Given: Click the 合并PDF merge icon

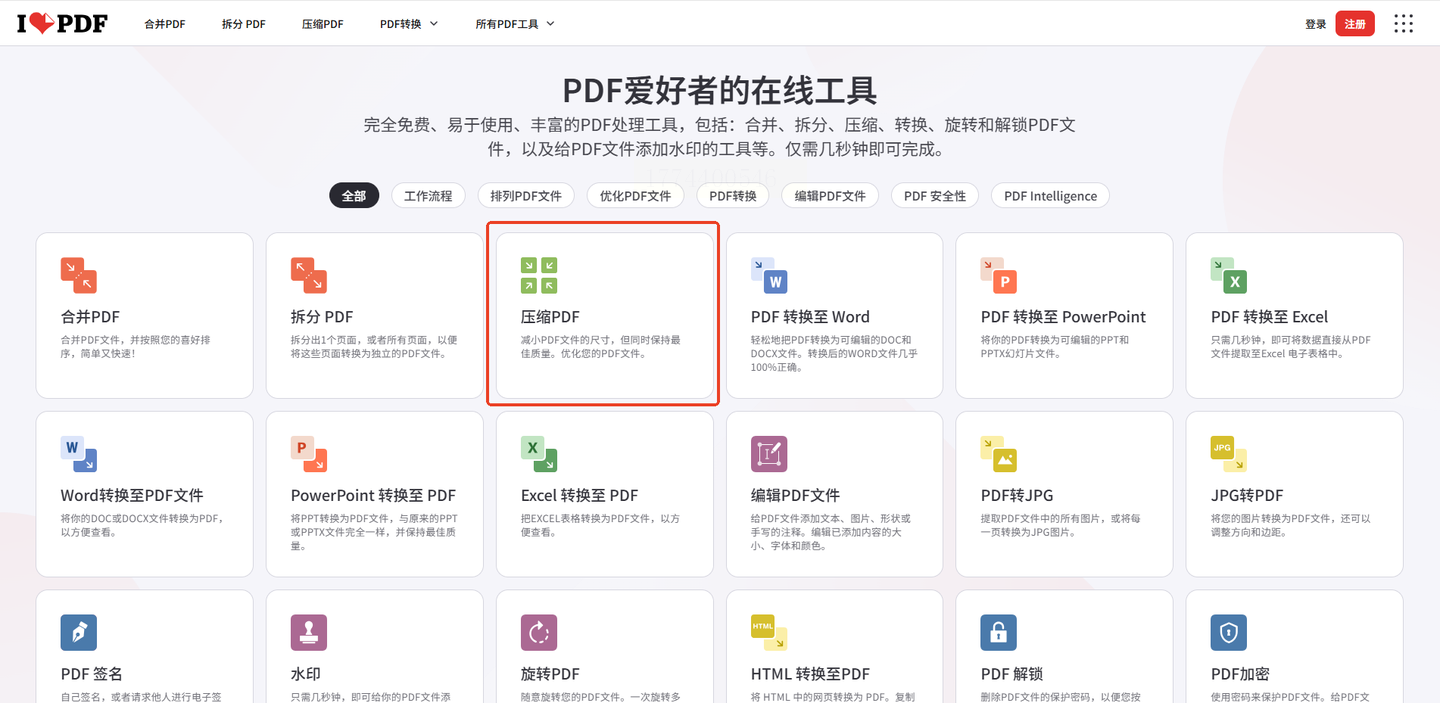Looking at the screenshot, I should [79, 275].
